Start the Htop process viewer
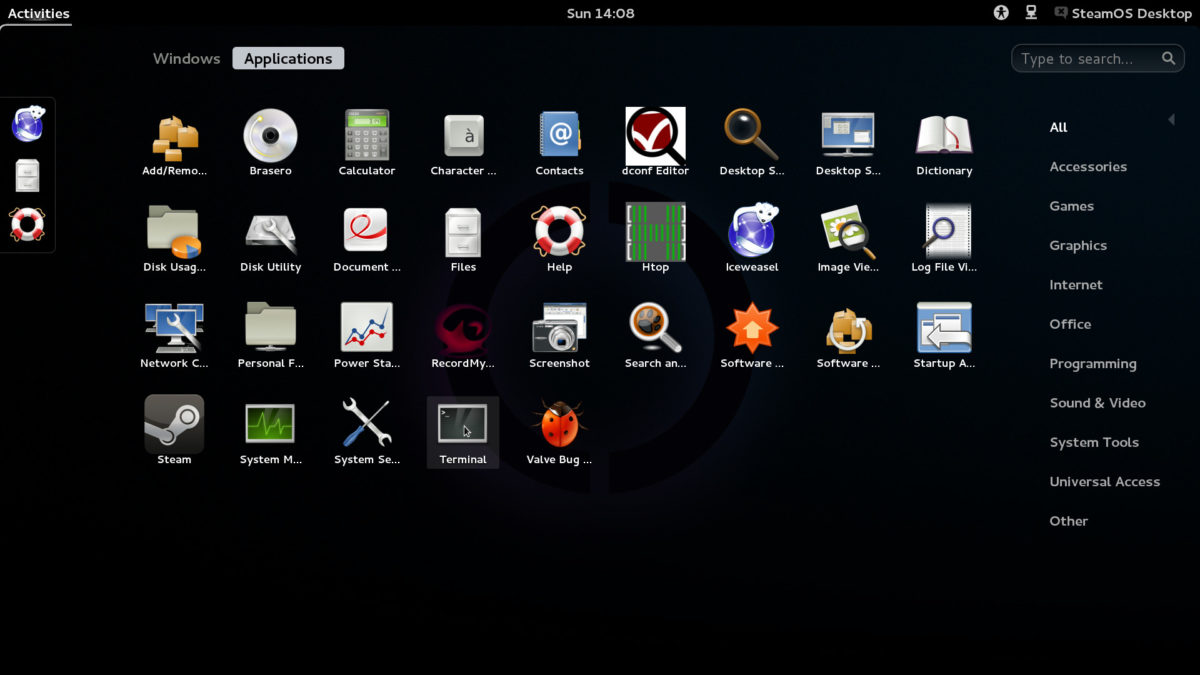Viewport: 1200px width, 675px height. click(655, 232)
